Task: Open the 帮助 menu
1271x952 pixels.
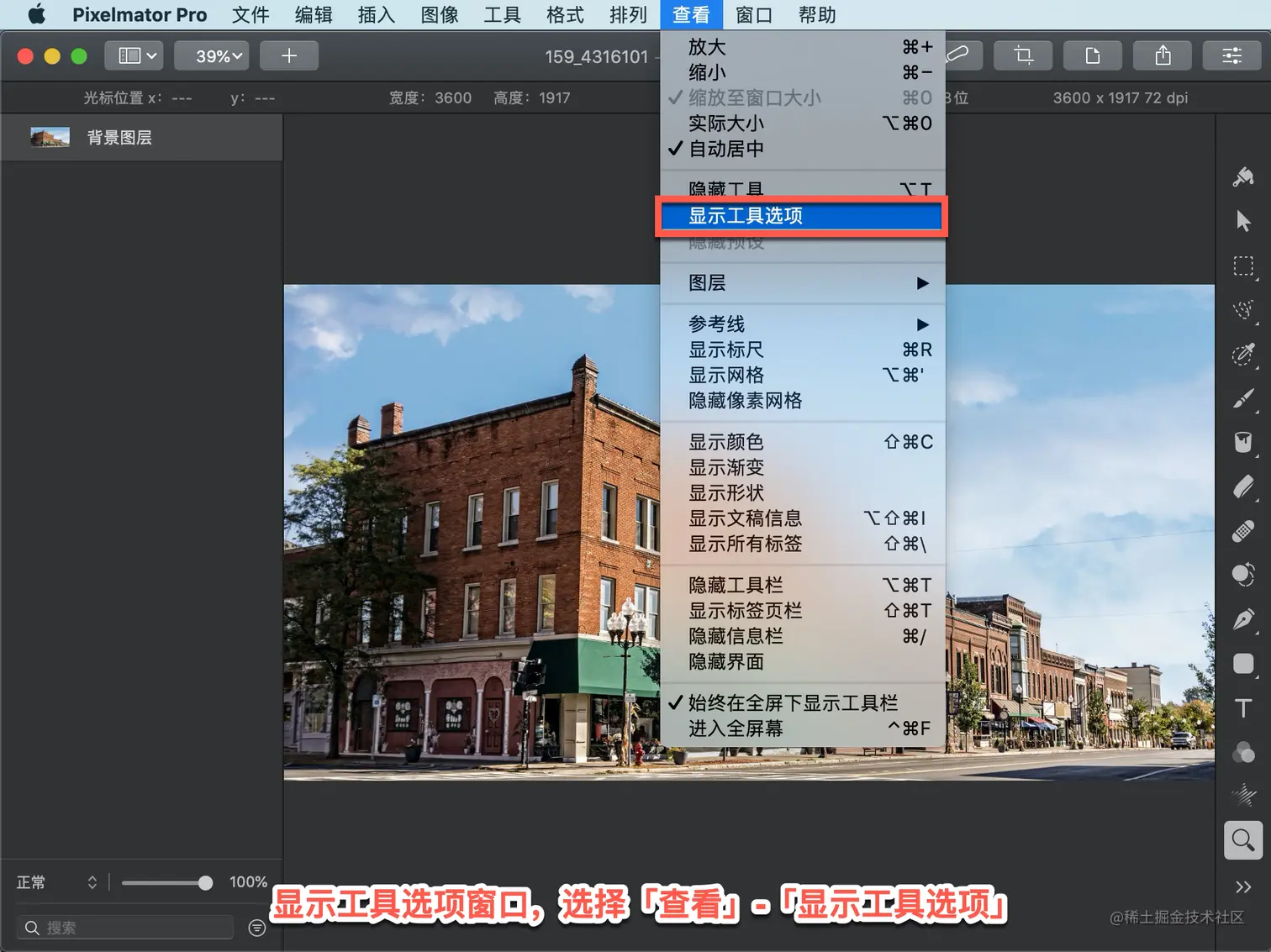Action: 817,14
